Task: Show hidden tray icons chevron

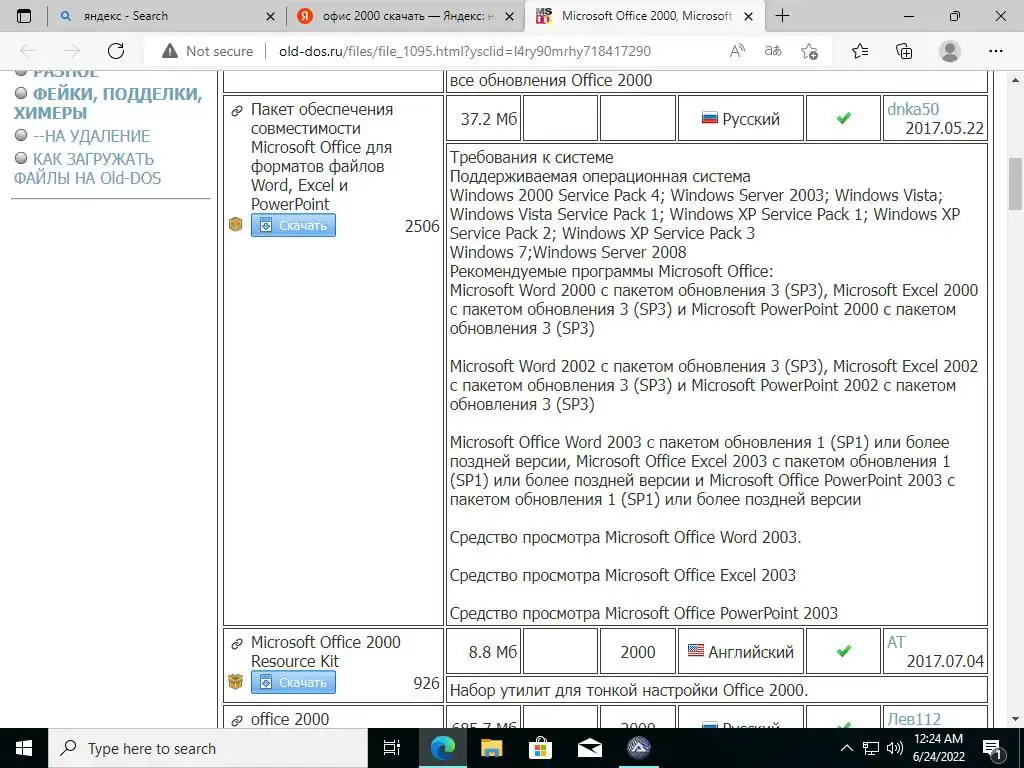Action: [846, 748]
